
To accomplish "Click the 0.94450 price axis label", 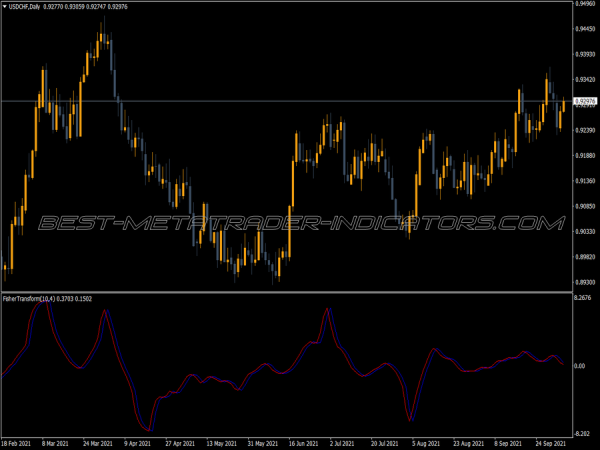I will tap(585, 29).
